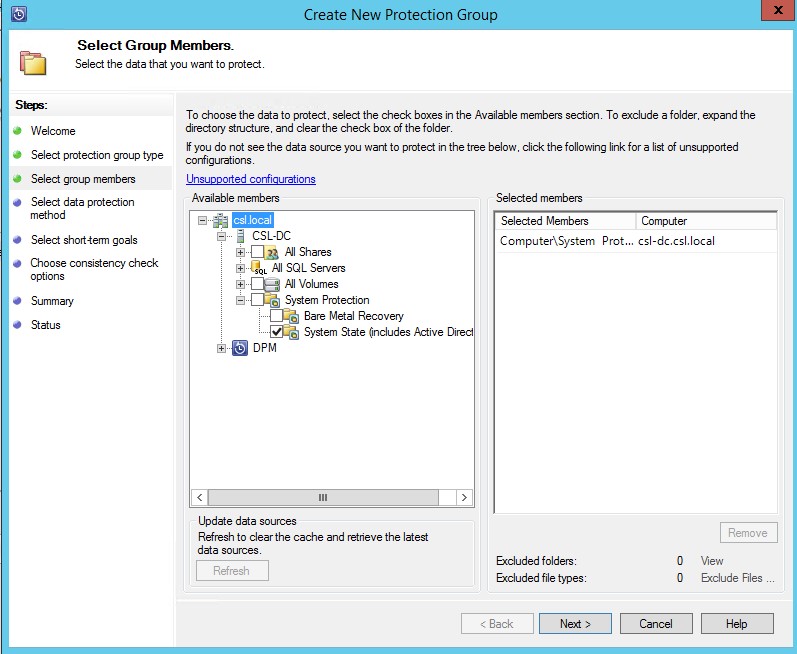This screenshot has height=654, width=797.
Task: Click the DPM server clock icon in tree
Action: coord(240,348)
